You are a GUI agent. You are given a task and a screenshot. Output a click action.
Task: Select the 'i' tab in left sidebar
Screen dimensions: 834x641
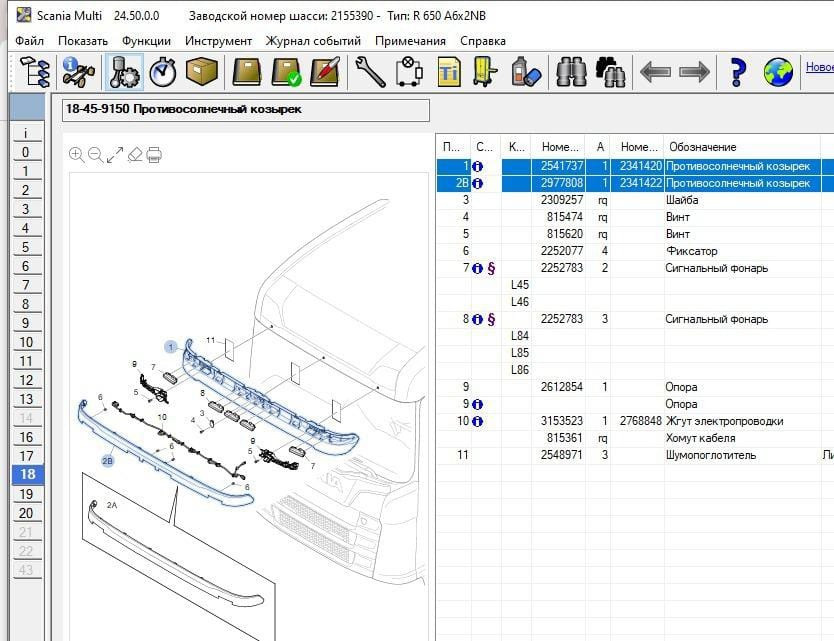(26, 133)
